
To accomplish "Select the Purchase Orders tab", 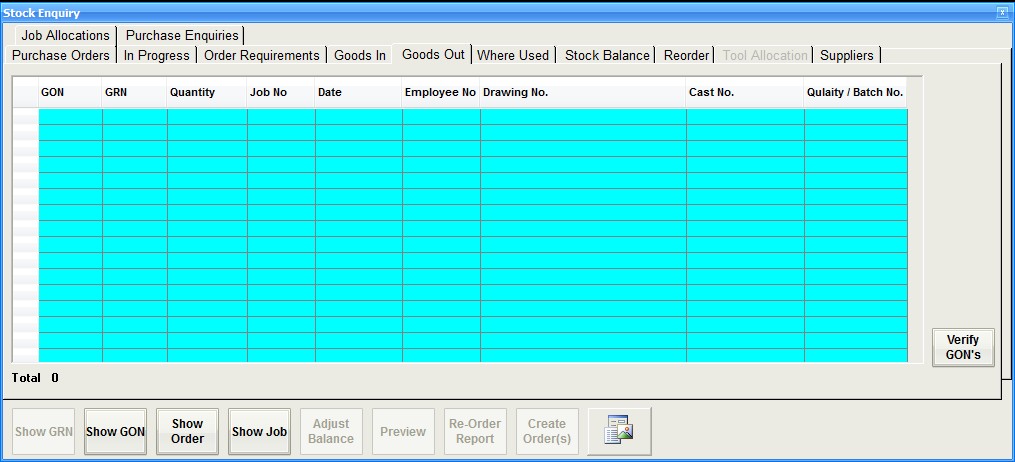I will [61, 55].
